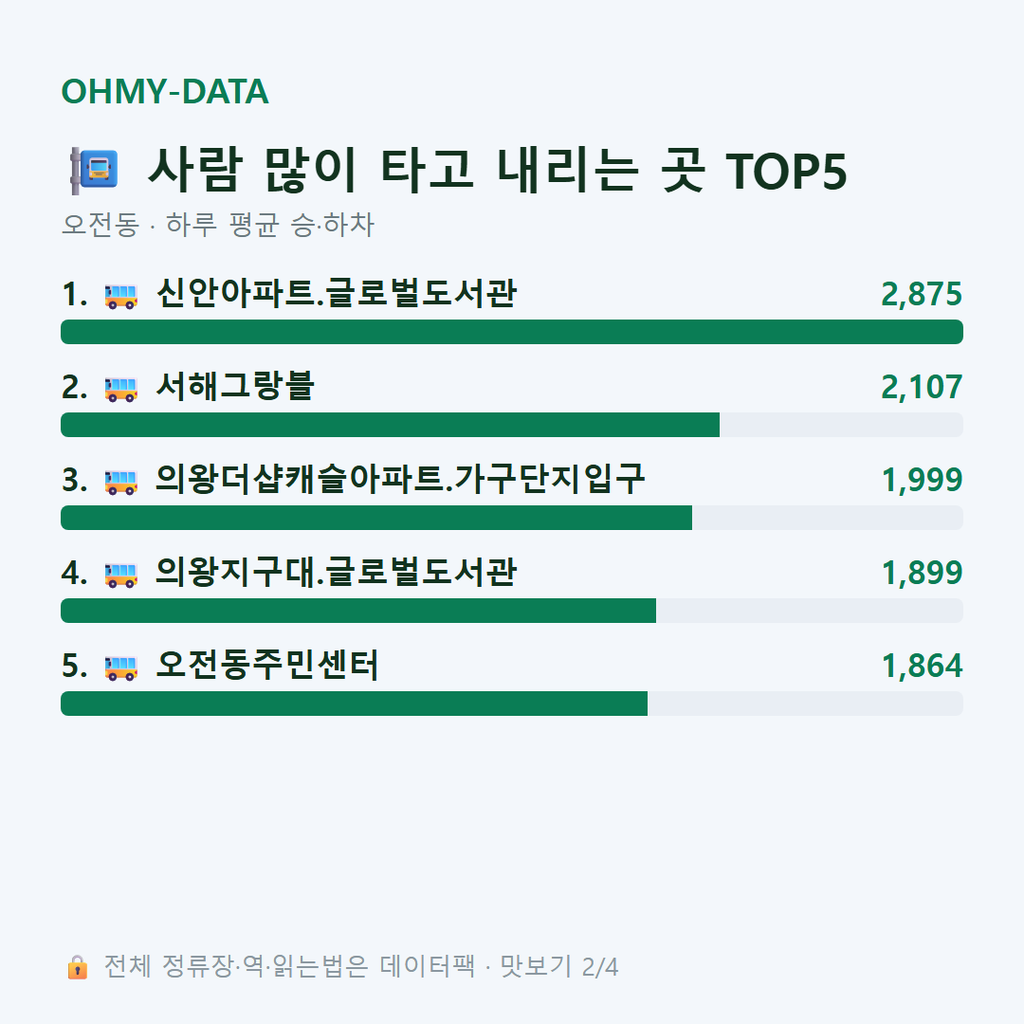This screenshot has height=1024, width=1024.
Task: Click bus icon beside 오전동주민센터
Action: [121, 667]
